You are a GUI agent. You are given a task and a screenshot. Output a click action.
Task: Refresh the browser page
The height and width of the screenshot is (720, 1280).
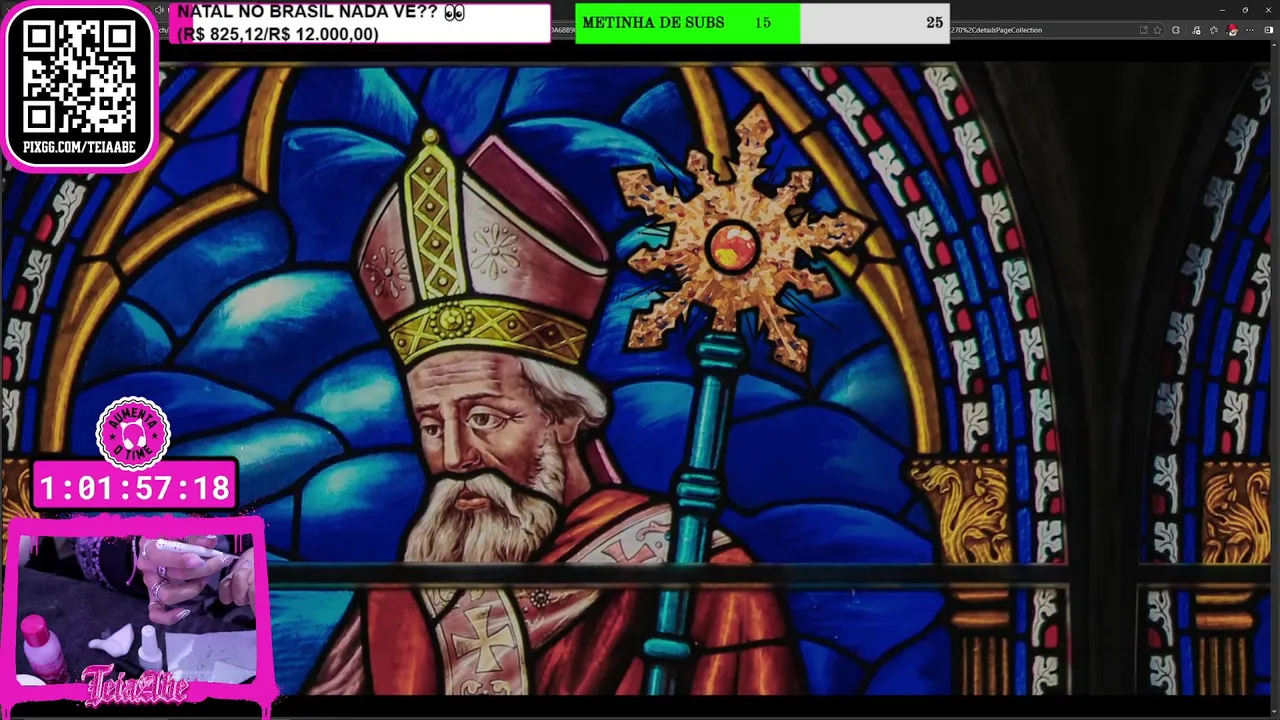point(1176,30)
